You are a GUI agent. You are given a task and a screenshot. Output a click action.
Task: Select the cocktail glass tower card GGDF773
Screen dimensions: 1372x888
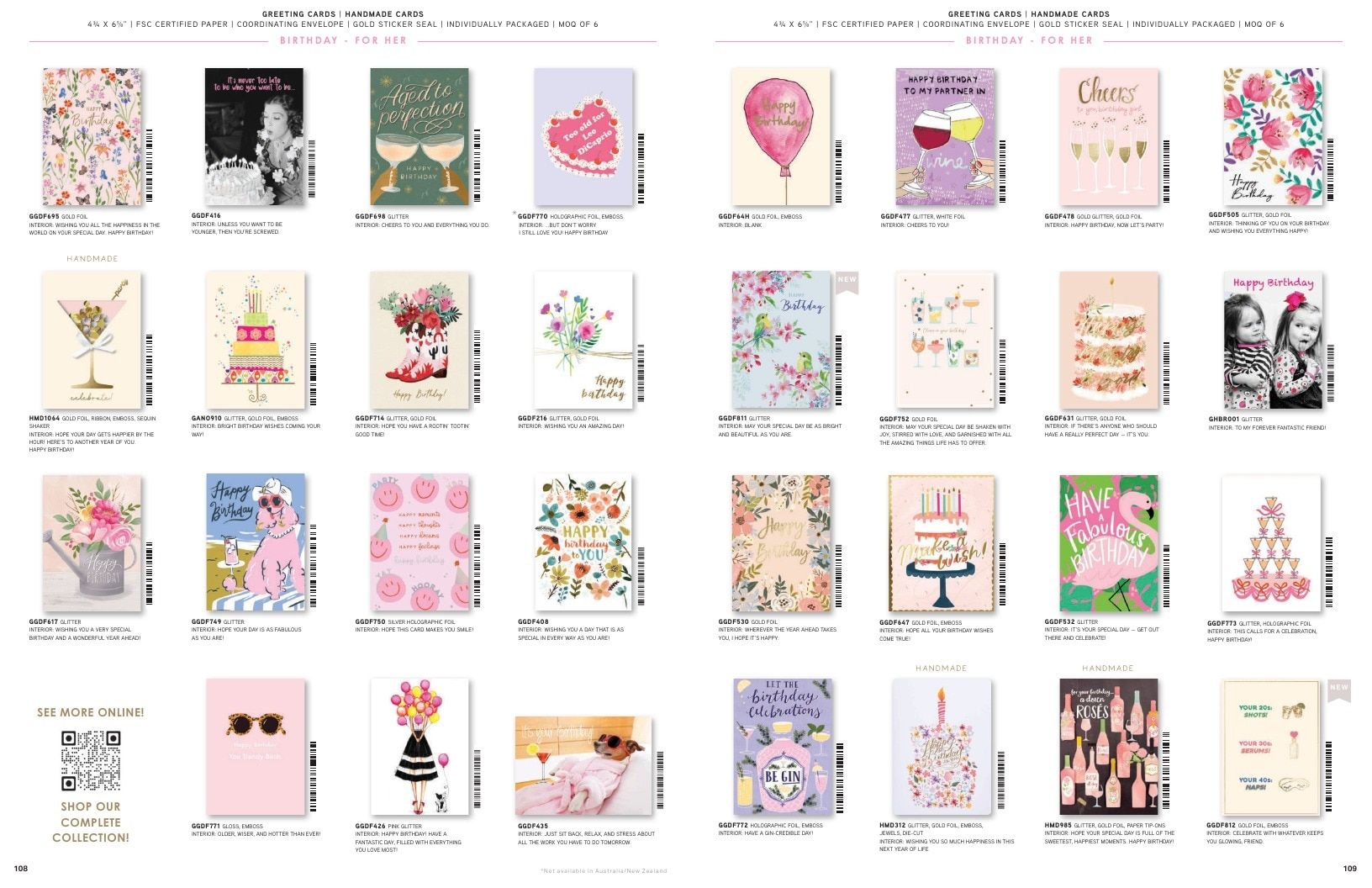coord(1271,543)
